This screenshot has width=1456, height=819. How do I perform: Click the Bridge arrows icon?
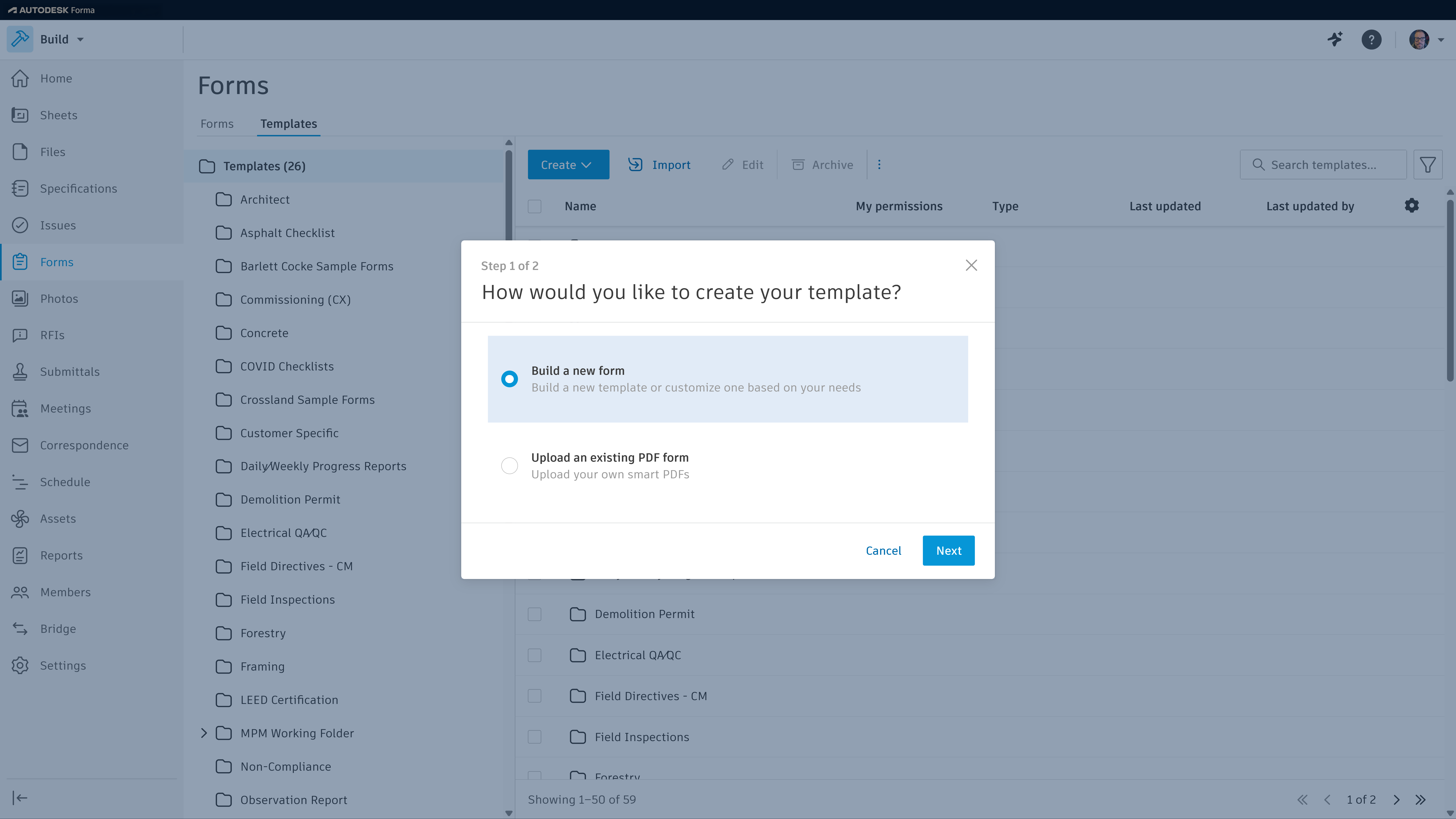(20, 628)
